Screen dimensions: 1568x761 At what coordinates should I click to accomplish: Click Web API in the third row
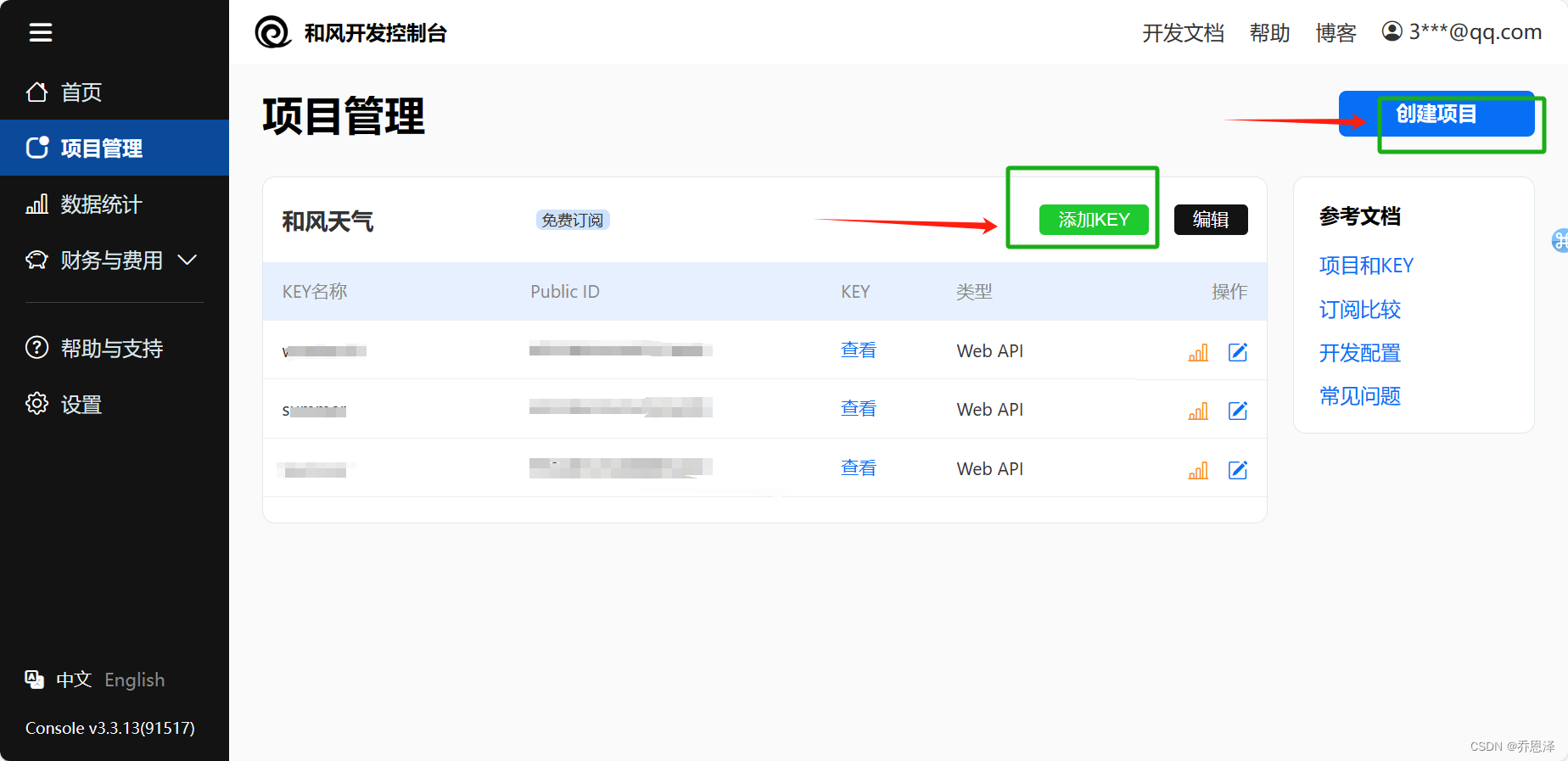tap(990, 469)
